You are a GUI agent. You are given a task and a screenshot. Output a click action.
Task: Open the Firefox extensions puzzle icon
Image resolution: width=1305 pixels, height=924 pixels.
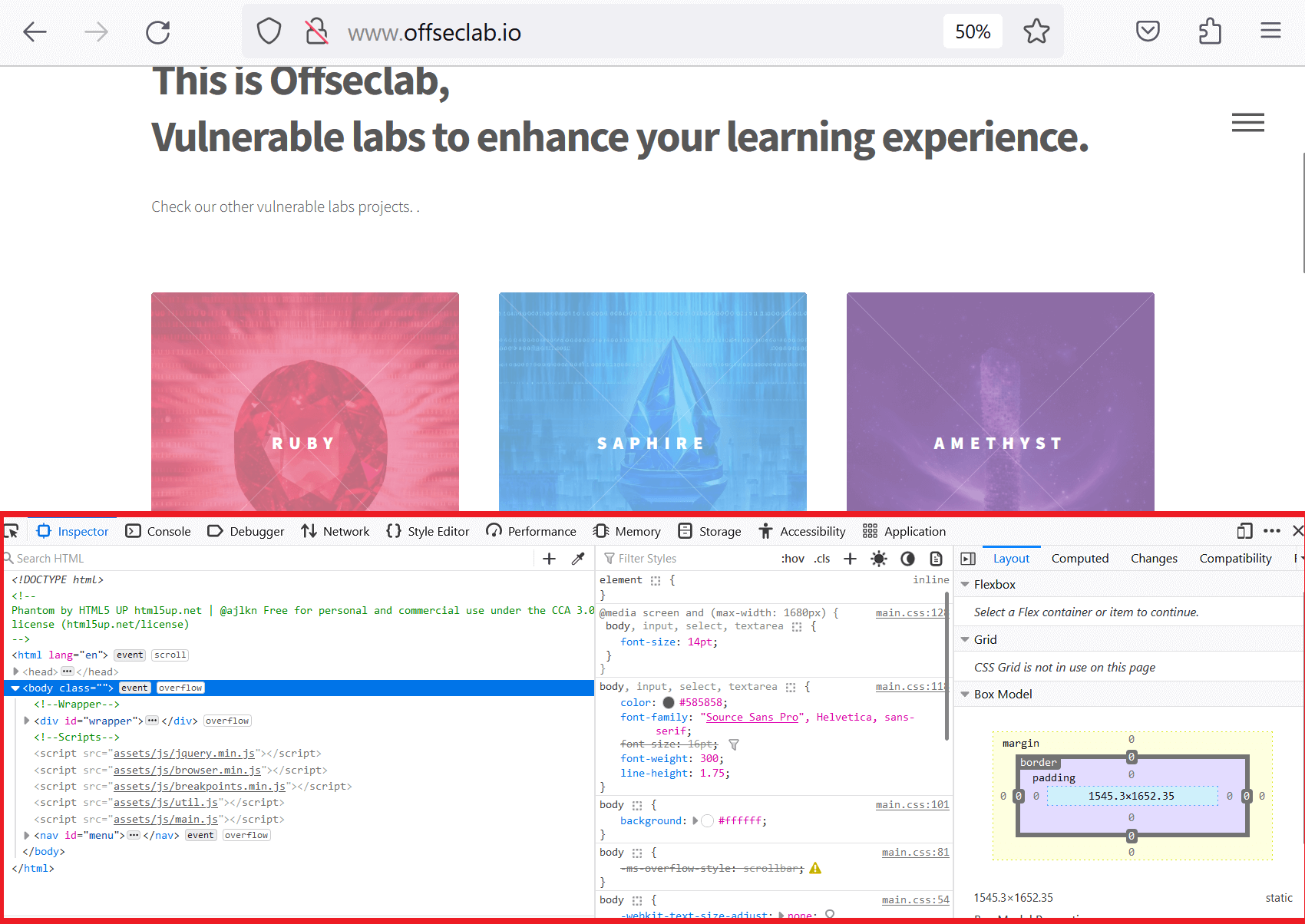click(x=1210, y=31)
